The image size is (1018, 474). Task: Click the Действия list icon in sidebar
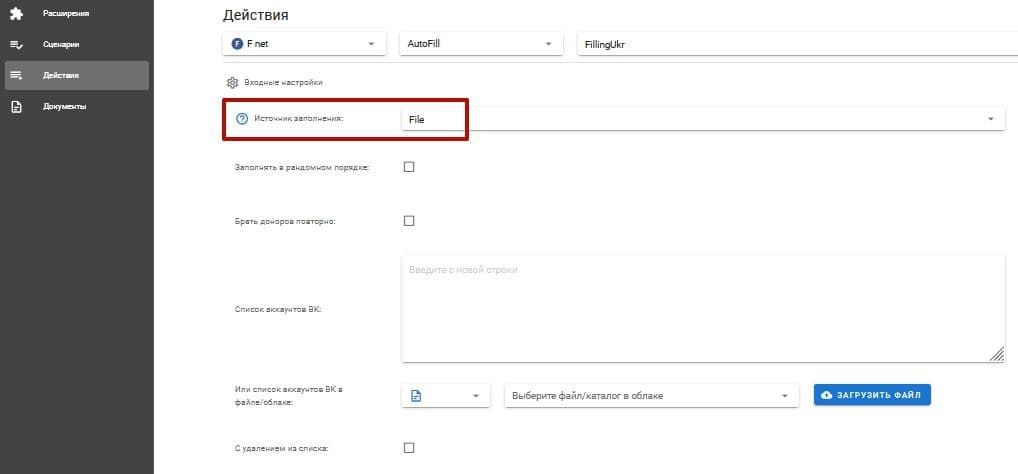16,76
